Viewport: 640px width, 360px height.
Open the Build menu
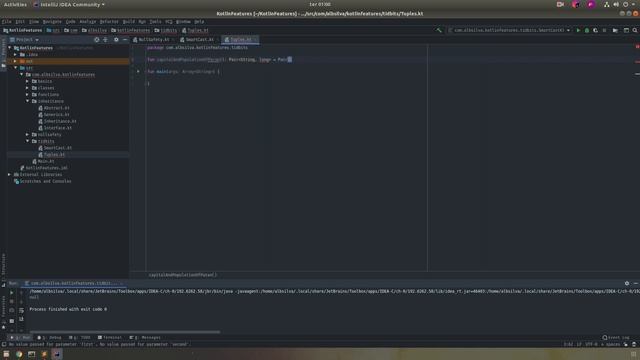tap(129, 22)
